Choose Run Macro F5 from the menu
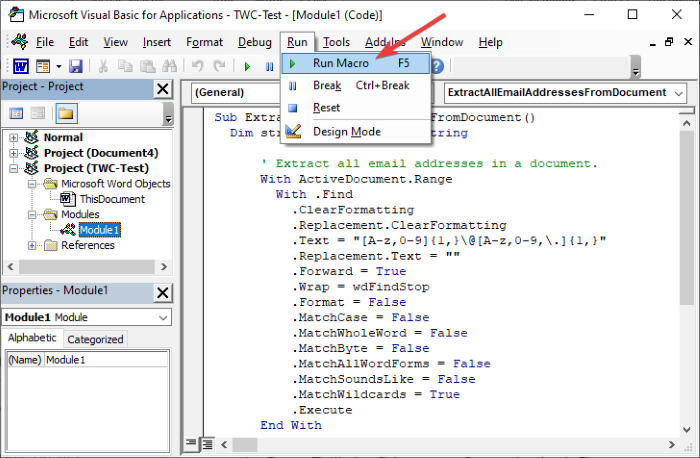 [x=355, y=63]
